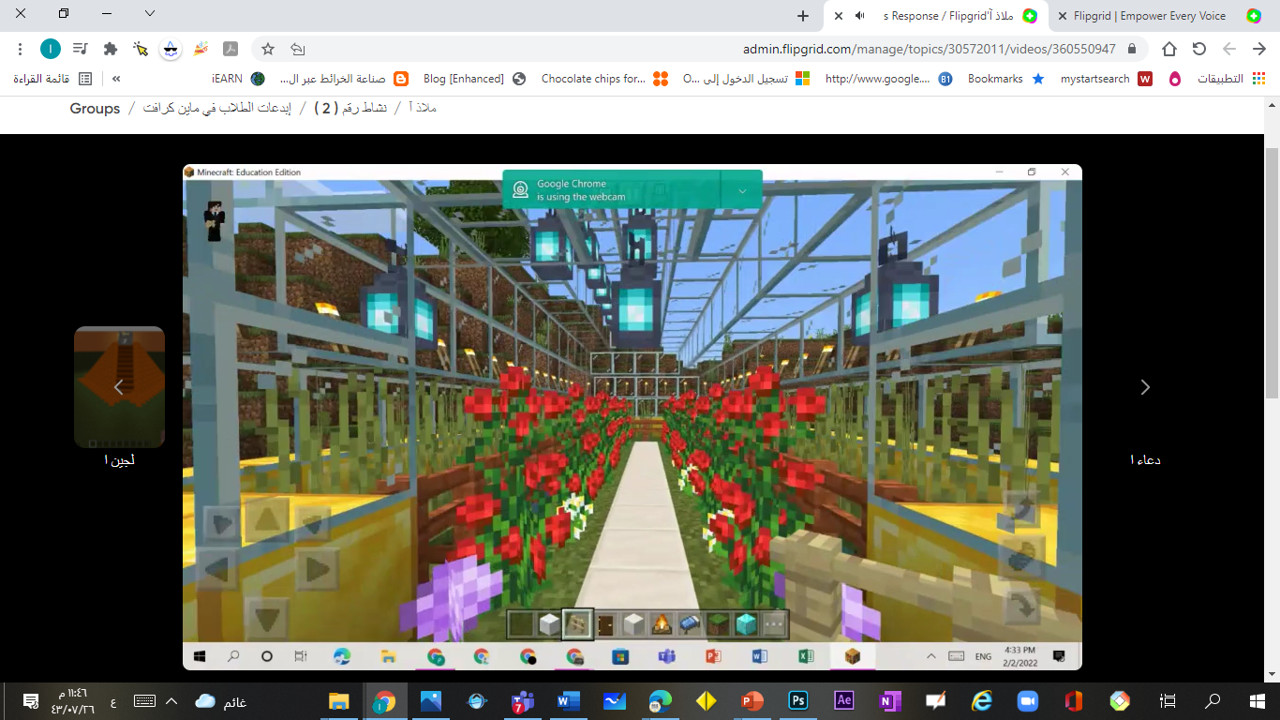Show hidden system tray icons
The height and width of the screenshot is (720, 1280).
[171, 701]
